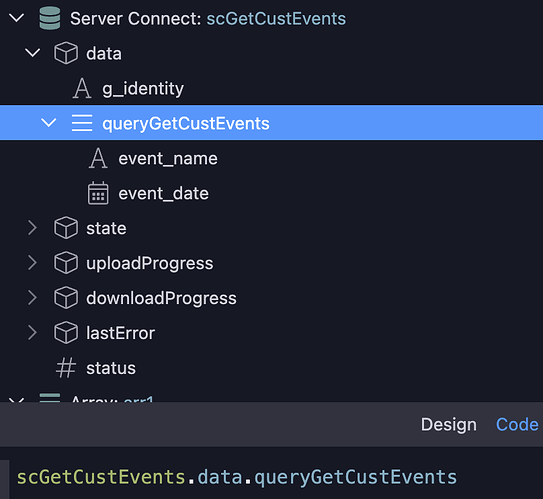Expand the lastError node
The width and height of the screenshot is (543, 499).
click(x=32, y=332)
